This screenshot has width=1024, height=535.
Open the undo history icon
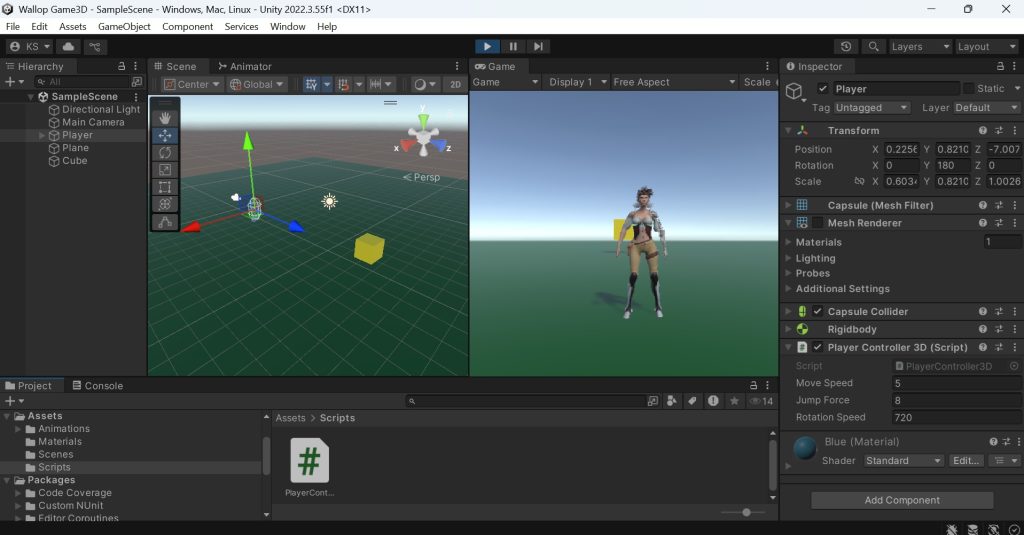(846, 46)
